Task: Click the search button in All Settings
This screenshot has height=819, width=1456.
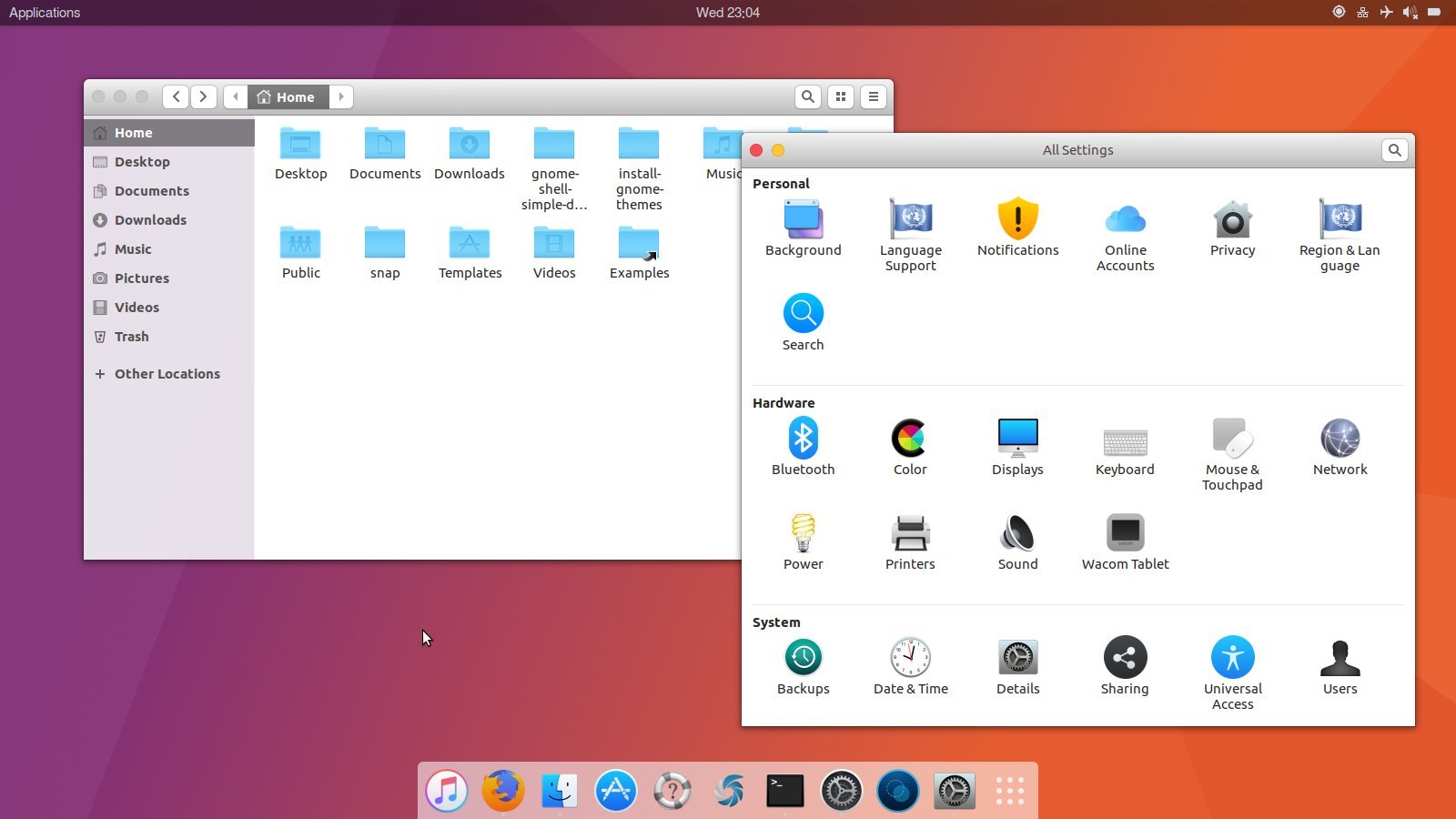Action: (1394, 150)
